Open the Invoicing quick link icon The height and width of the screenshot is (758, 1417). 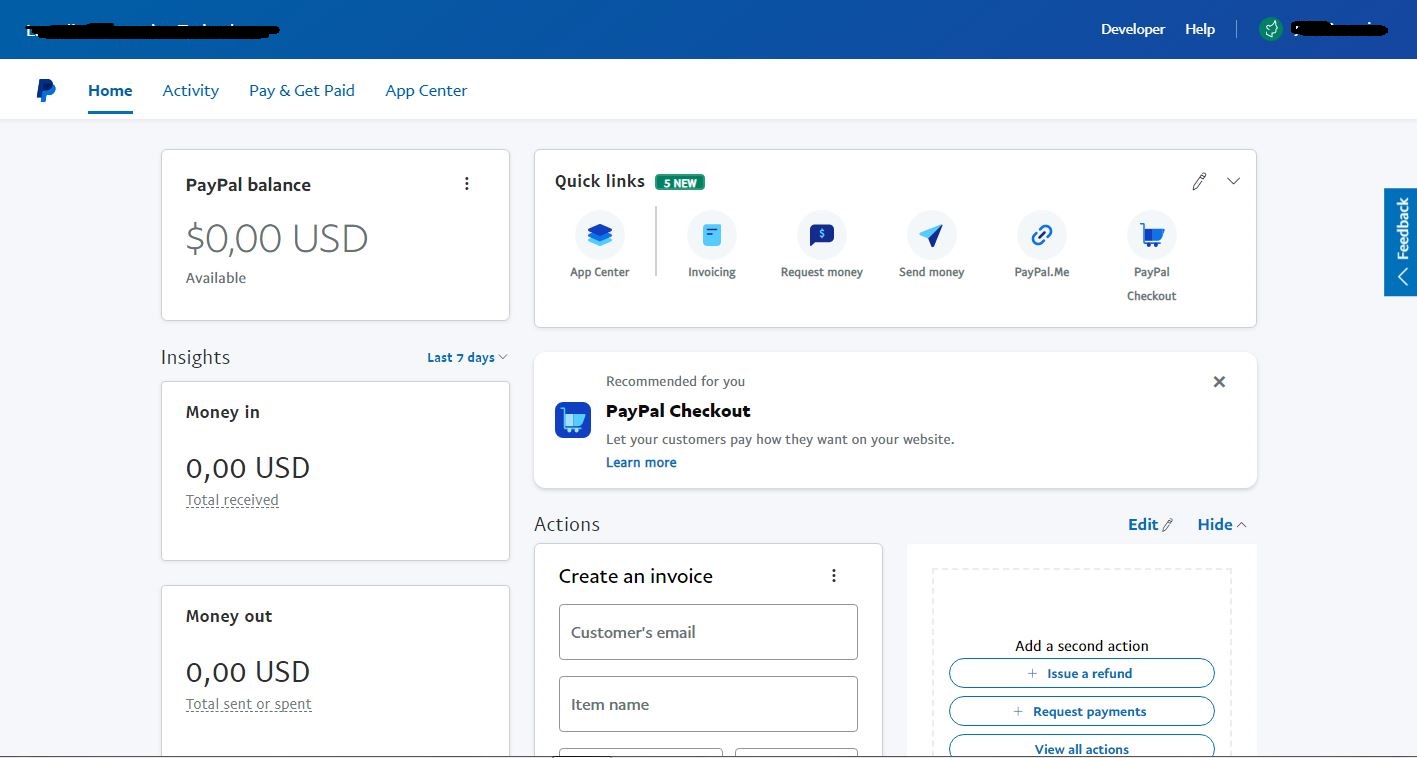(x=712, y=236)
